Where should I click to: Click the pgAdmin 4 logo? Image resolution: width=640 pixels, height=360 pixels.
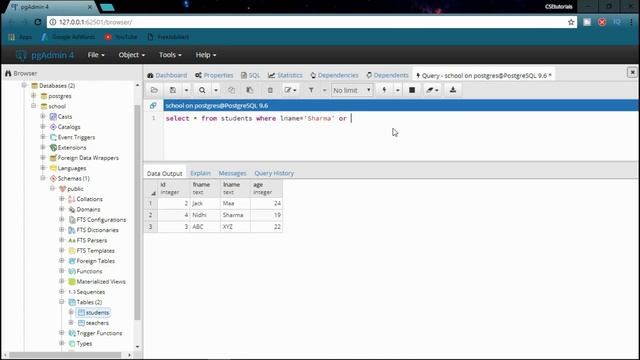click(45, 55)
